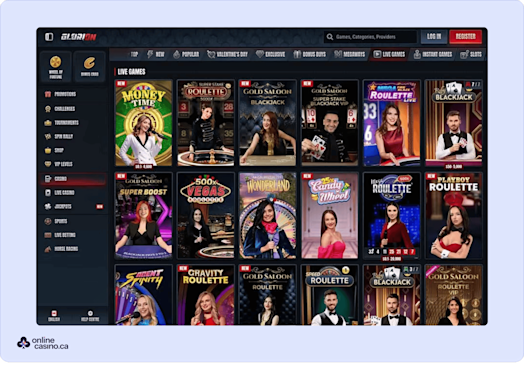This screenshot has height=372, width=524.
Task: Open the Speed Roulette game
Action: (330, 295)
